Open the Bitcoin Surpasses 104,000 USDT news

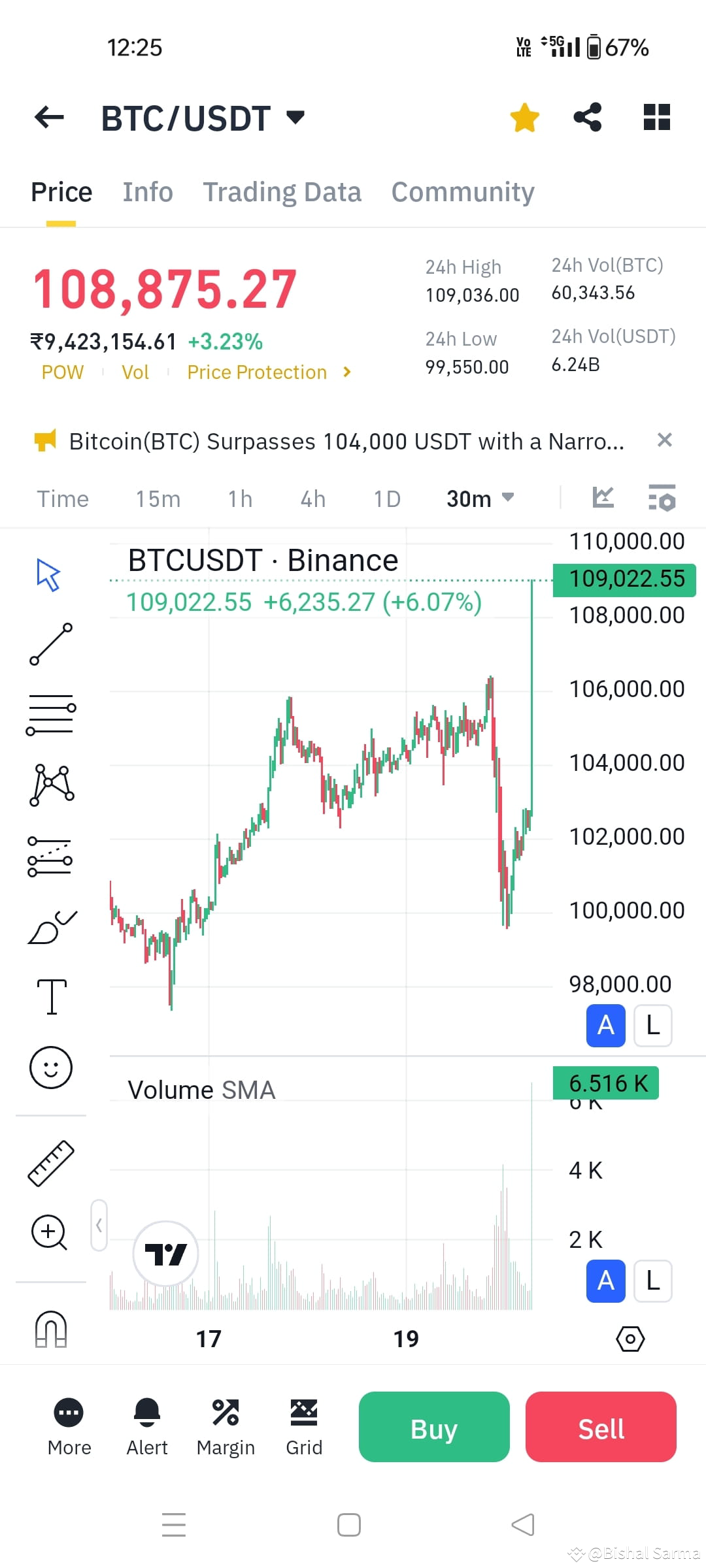[x=346, y=442]
